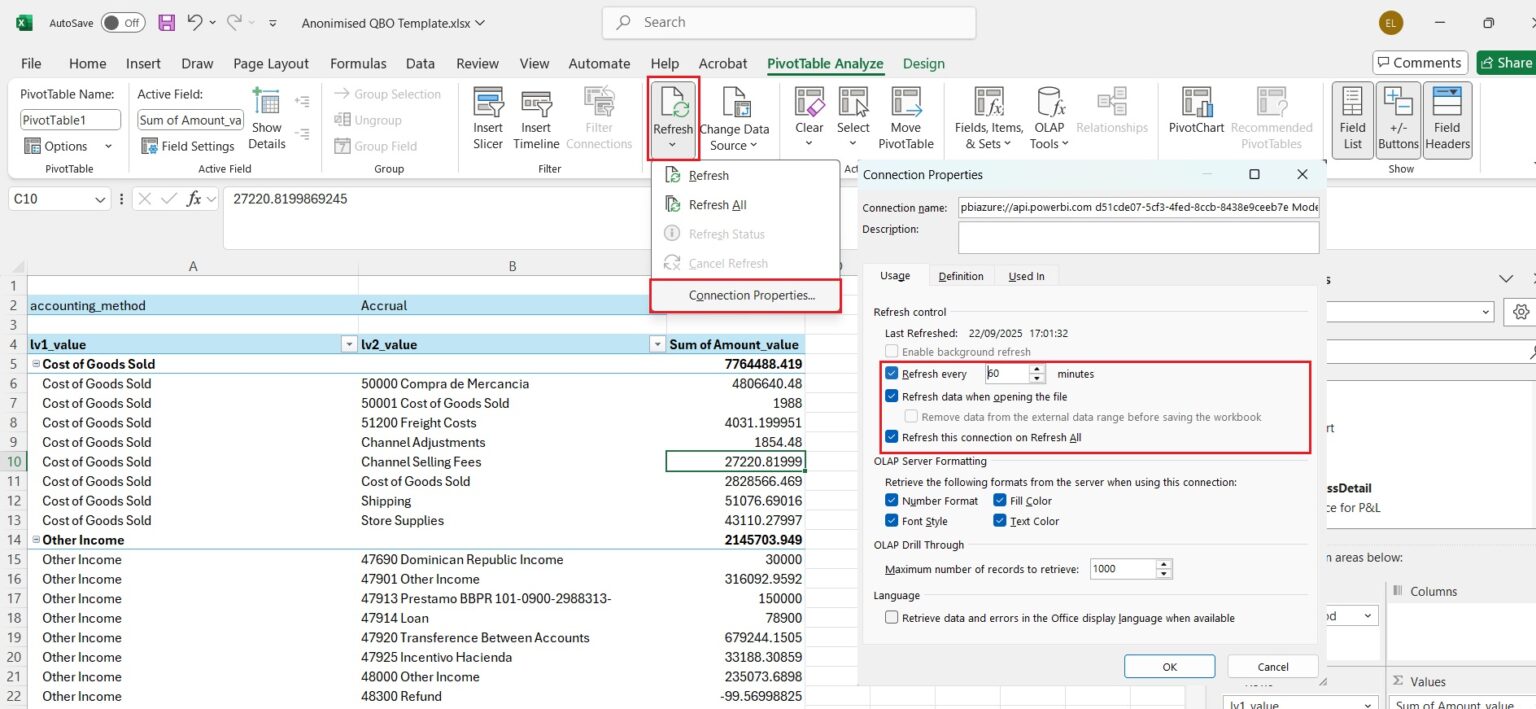1536x709 pixels.
Task: Uncheck Refresh this connection on Refresh All
Action: point(893,437)
